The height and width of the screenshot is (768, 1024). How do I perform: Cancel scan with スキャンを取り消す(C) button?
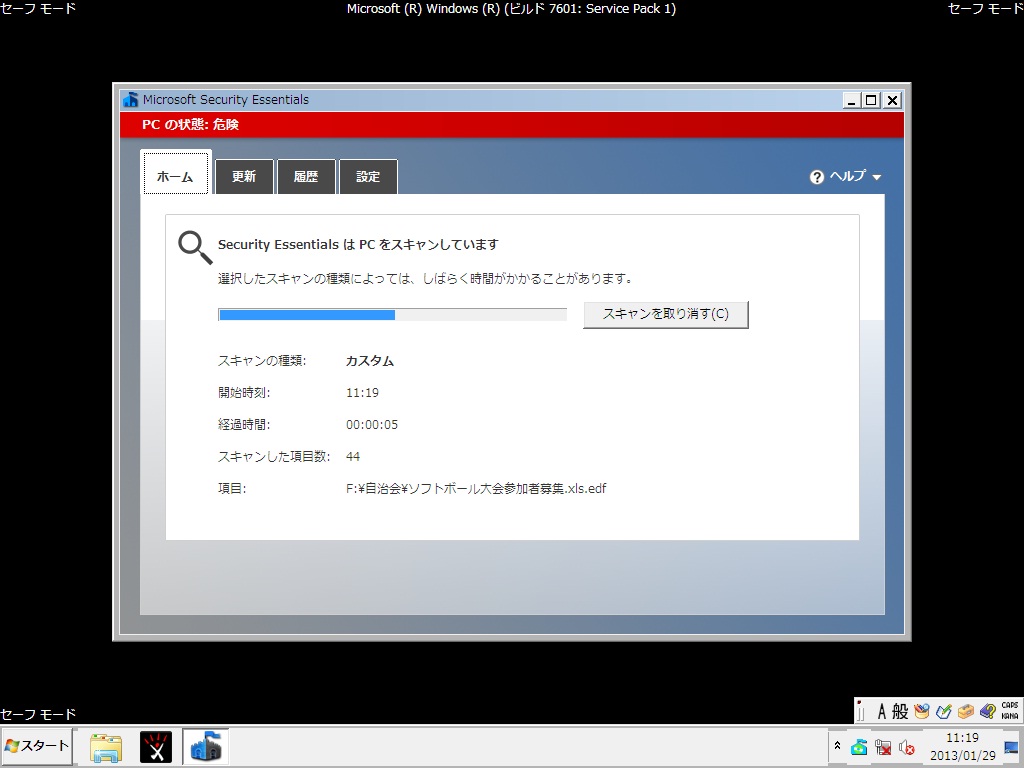tap(665, 314)
